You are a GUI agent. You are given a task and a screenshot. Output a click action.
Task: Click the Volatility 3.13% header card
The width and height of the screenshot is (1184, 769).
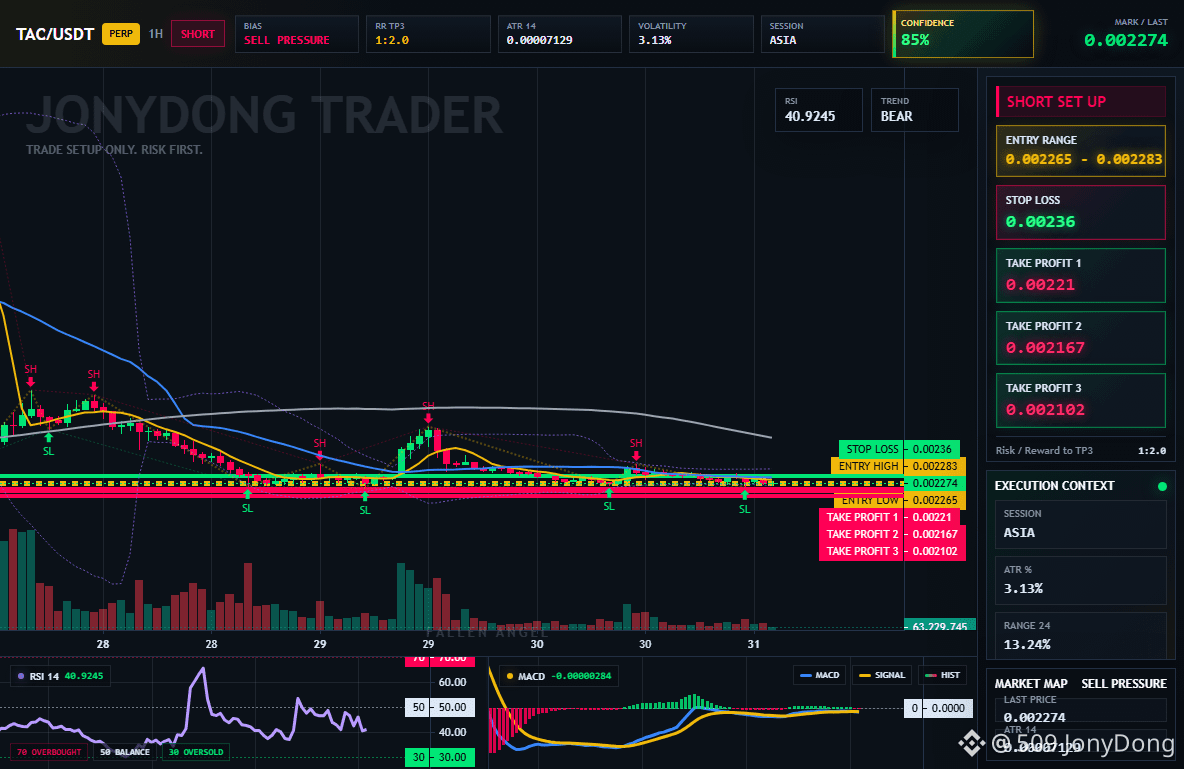691,34
